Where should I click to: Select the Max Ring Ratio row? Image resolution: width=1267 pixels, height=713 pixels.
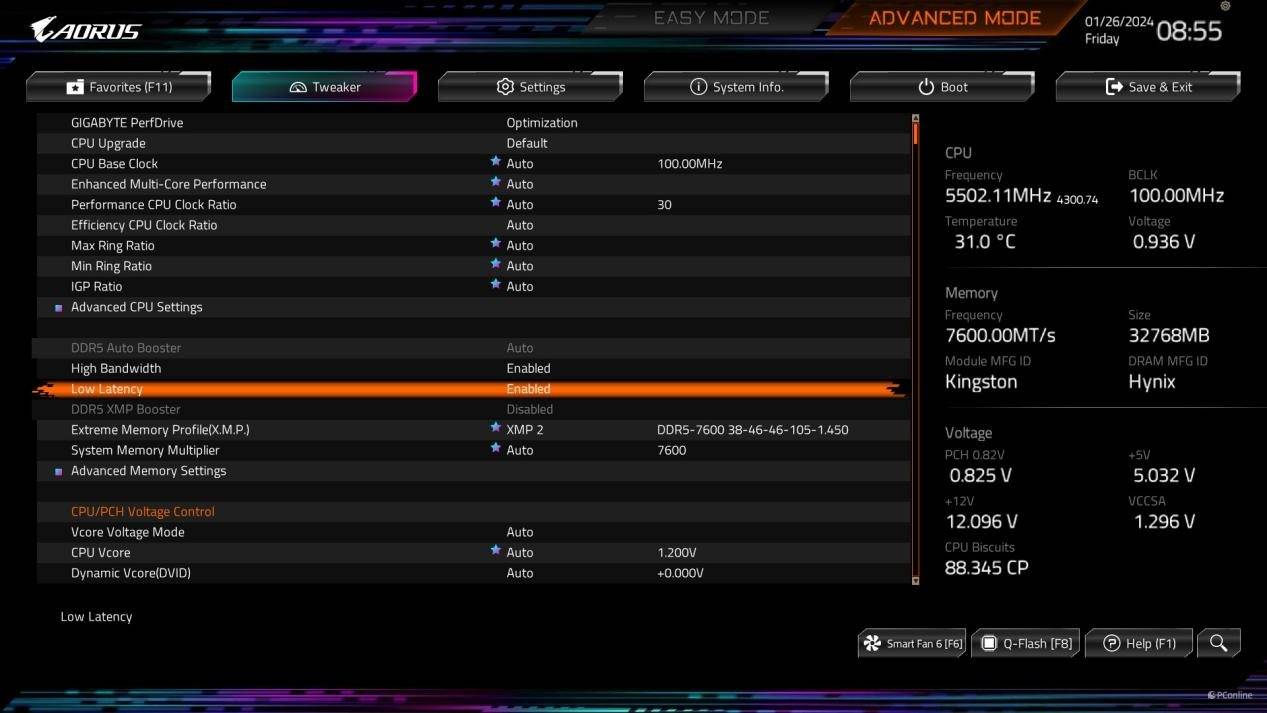(473, 246)
